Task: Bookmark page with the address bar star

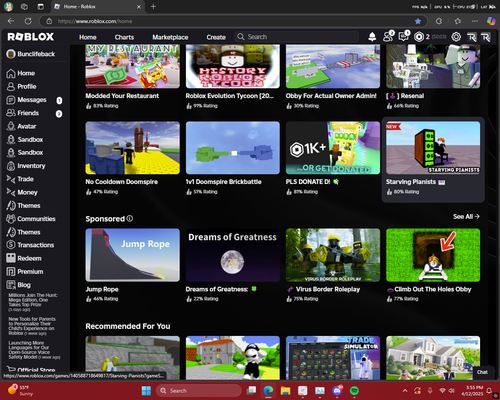Action: [x=418, y=21]
